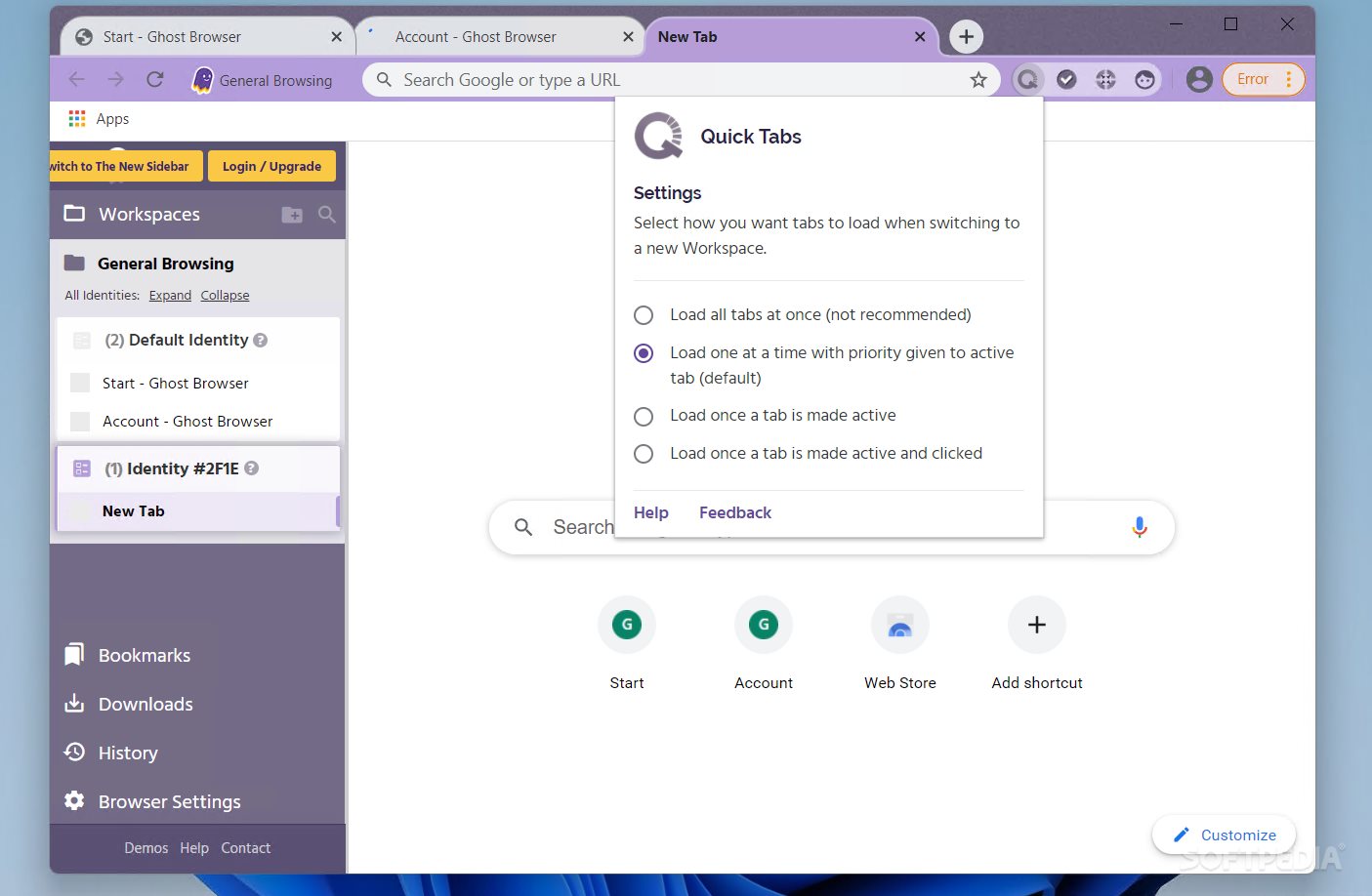Click the checkmark extension icon in toolbar
Viewport: 1372px width, 896px height.
(1066, 80)
